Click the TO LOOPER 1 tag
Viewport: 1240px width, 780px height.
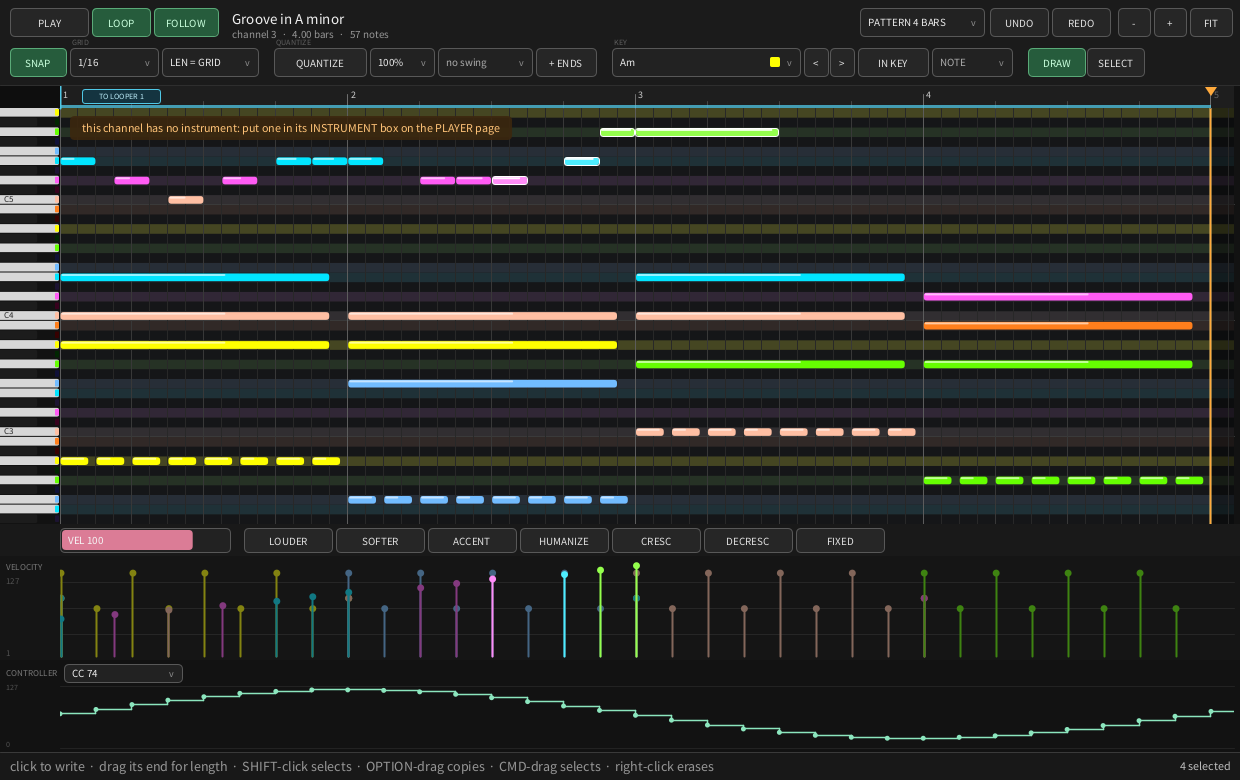(121, 96)
